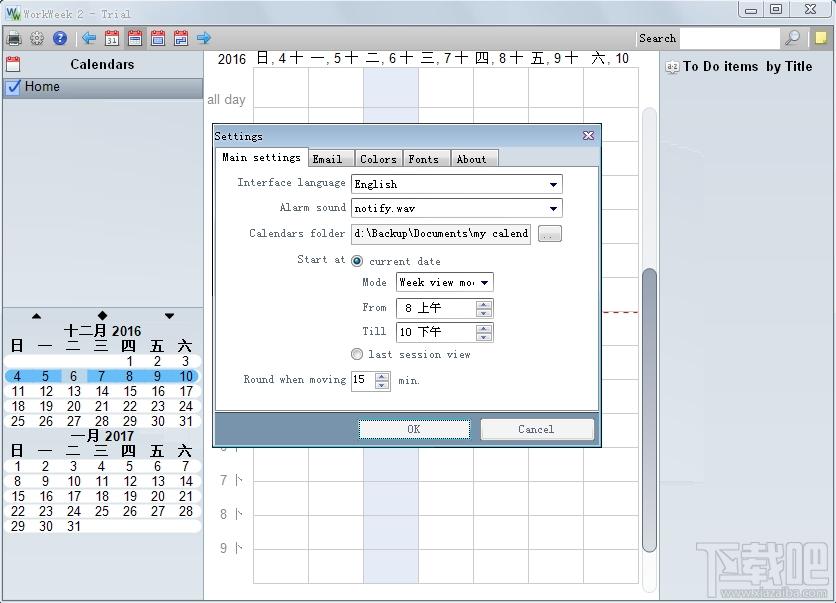
Task: Open the Interface language dropdown
Action: pos(456,184)
